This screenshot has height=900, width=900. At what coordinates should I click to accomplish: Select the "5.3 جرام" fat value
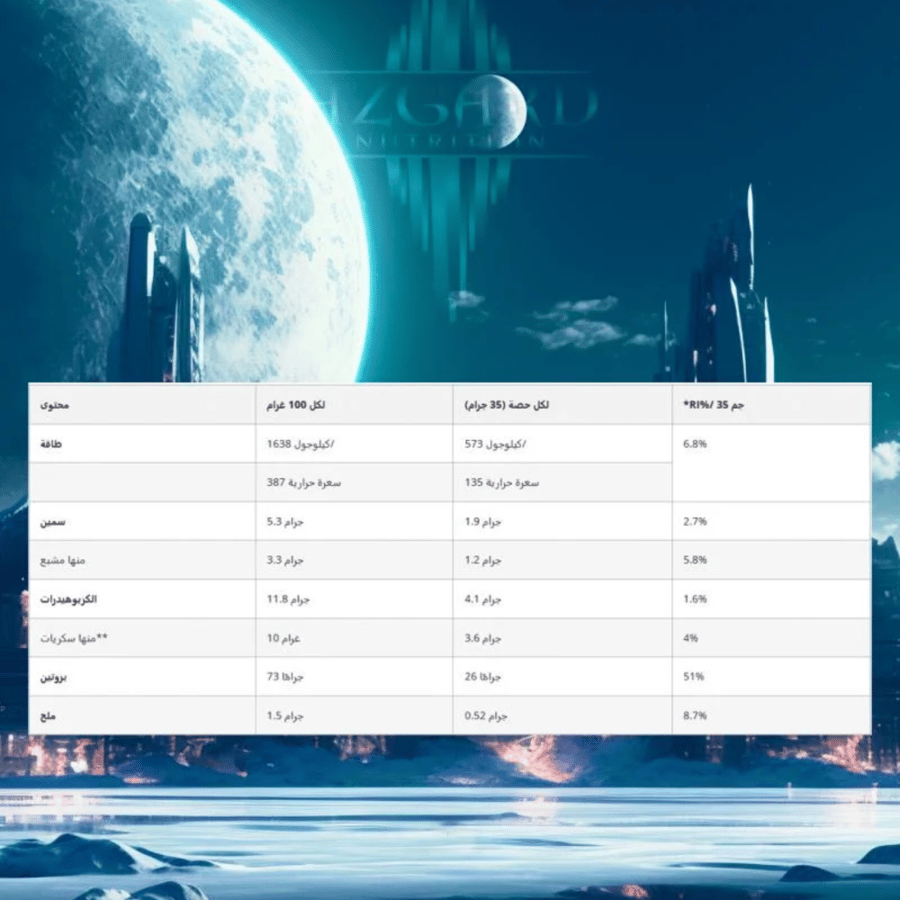(285, 522)
